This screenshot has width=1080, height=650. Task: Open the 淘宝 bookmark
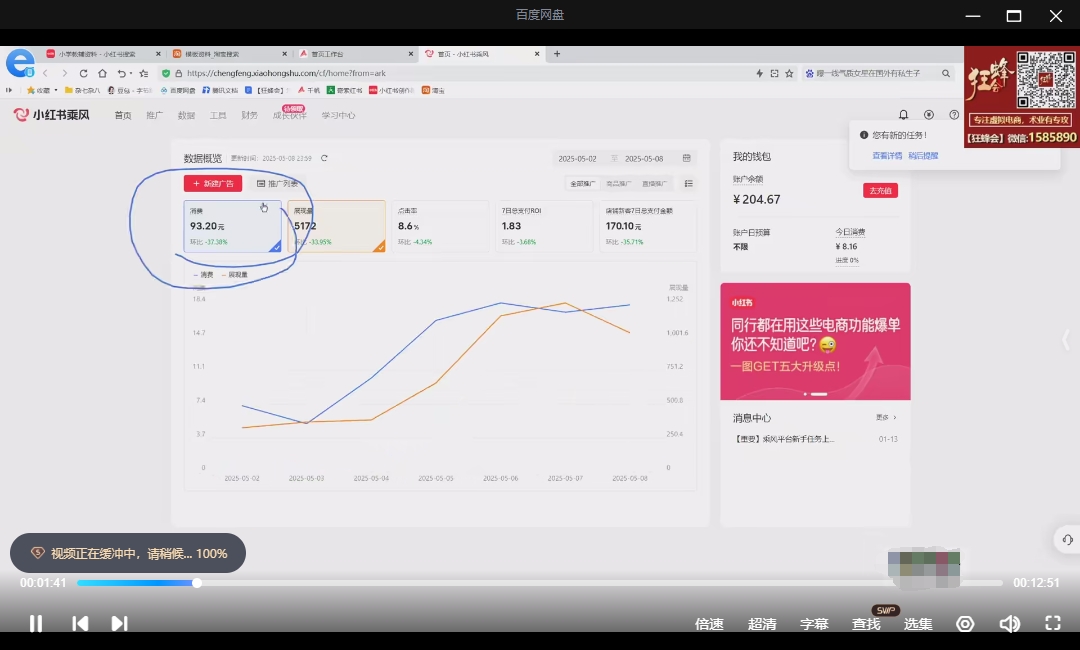tap(433, 90)
